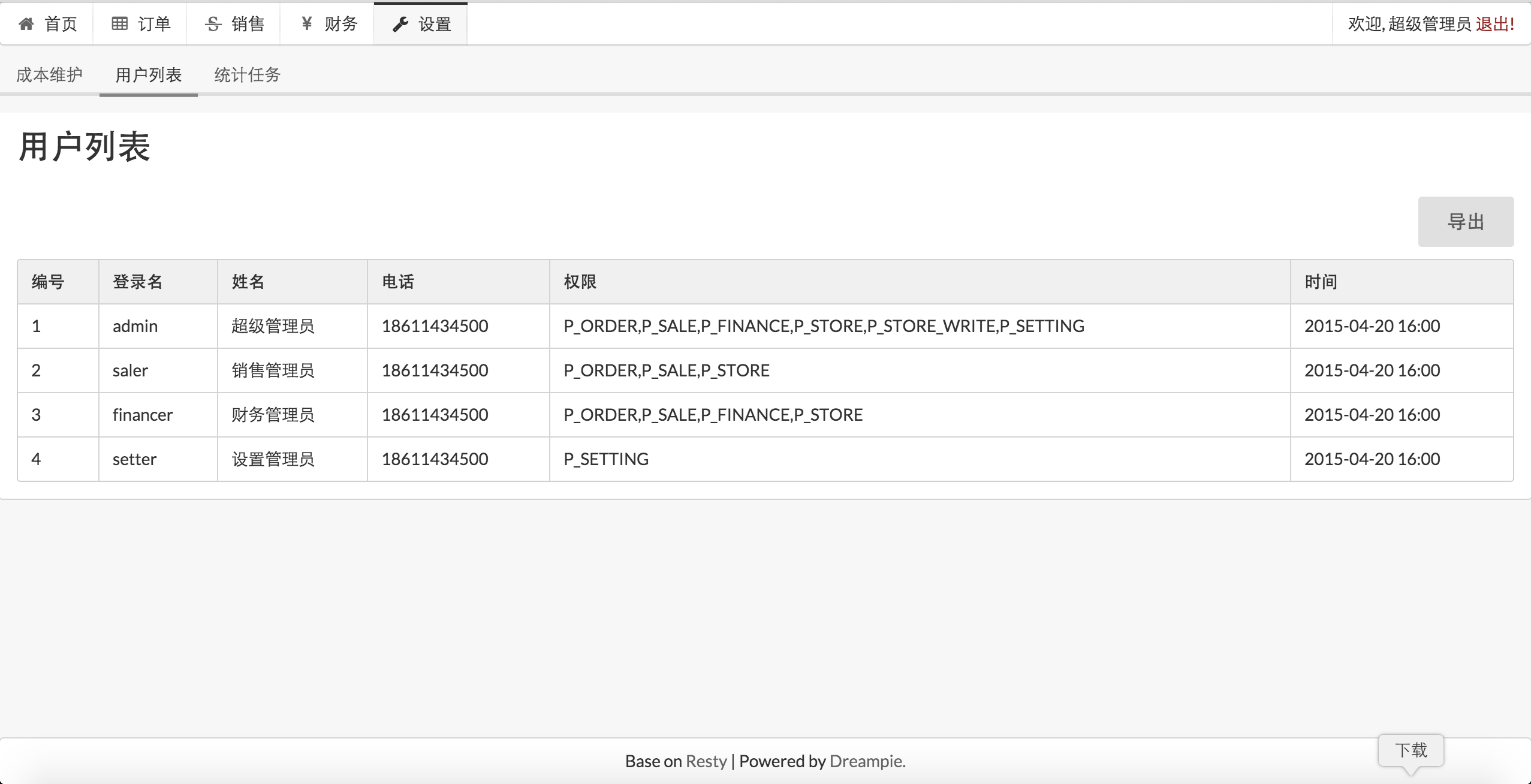Click the 登录名 column header
The width and height of the screenshot is (1531, 784).
click(x=138, y=282)
